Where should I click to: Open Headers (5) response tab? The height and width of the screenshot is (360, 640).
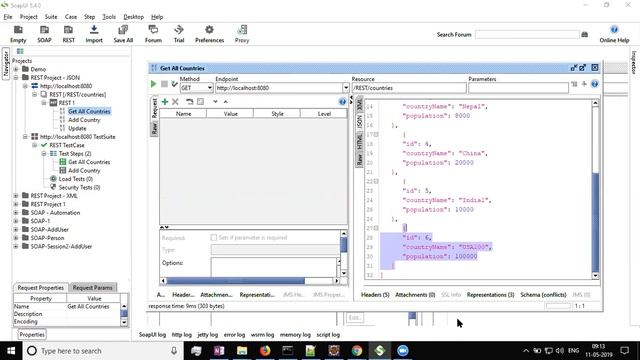coord(375,294)
